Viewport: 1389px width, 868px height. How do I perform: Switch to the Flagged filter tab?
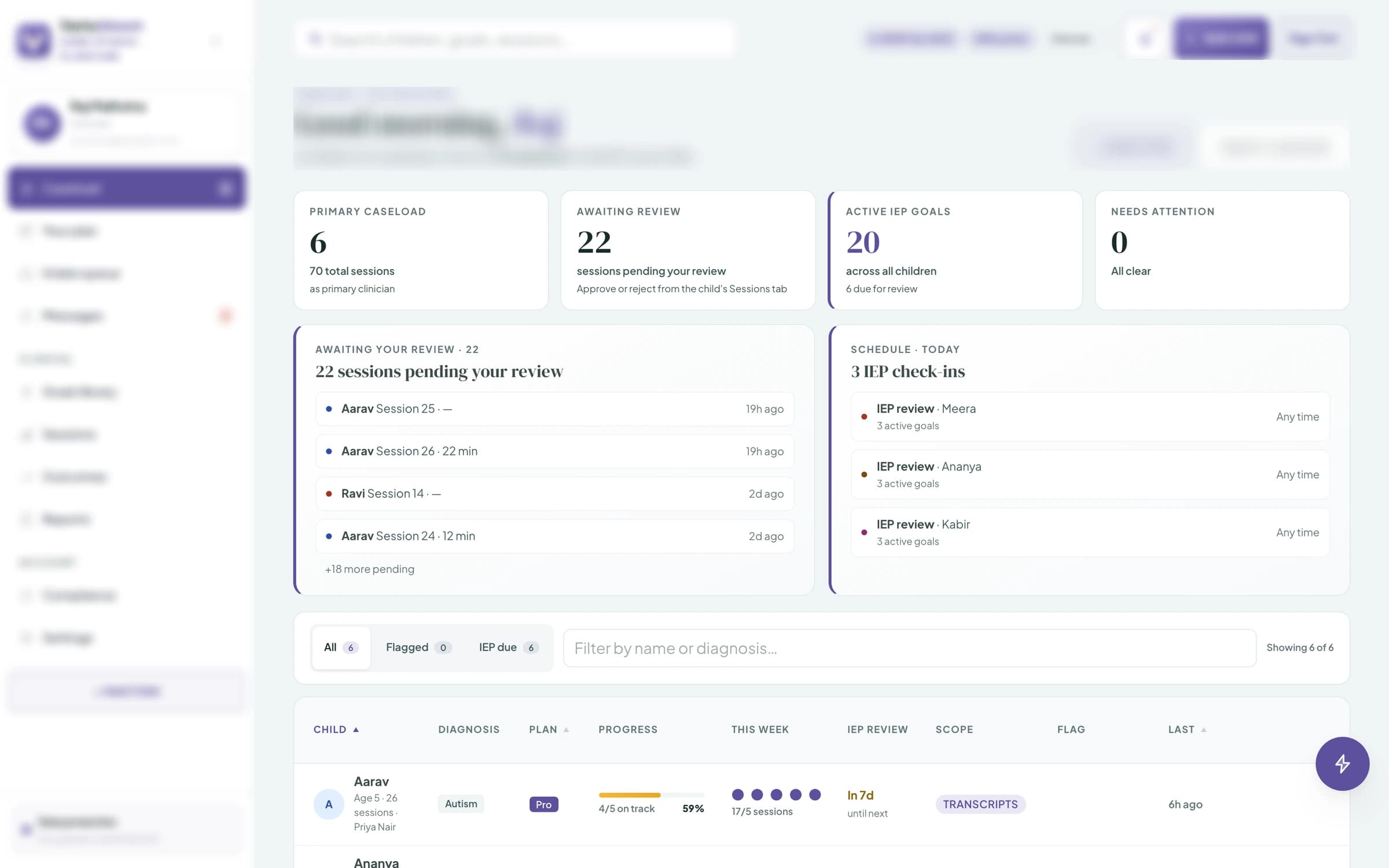(x=418, y=648)
